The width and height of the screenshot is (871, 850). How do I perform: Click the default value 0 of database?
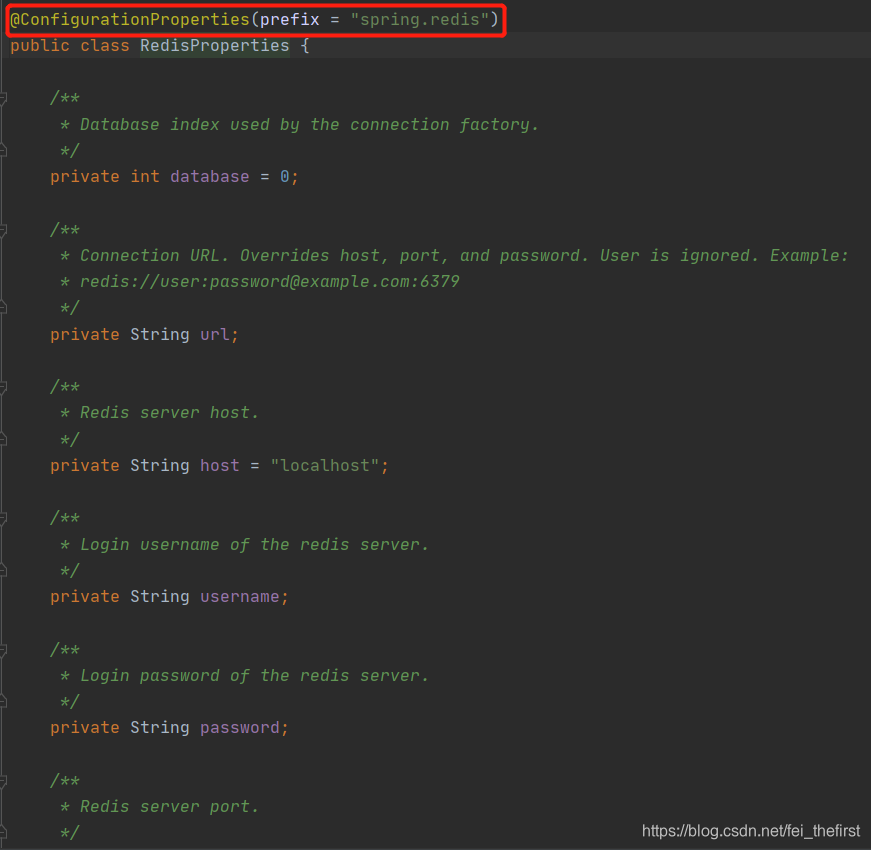284,177
